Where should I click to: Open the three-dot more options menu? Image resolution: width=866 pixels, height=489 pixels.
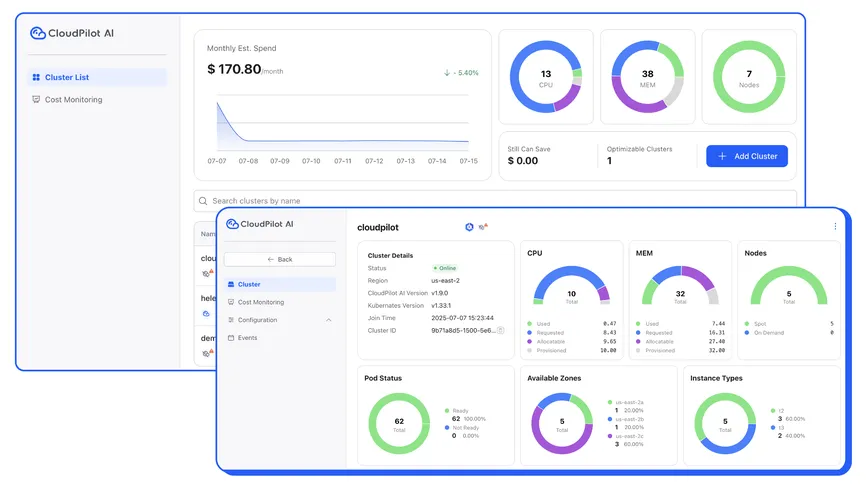click(835, 227)
